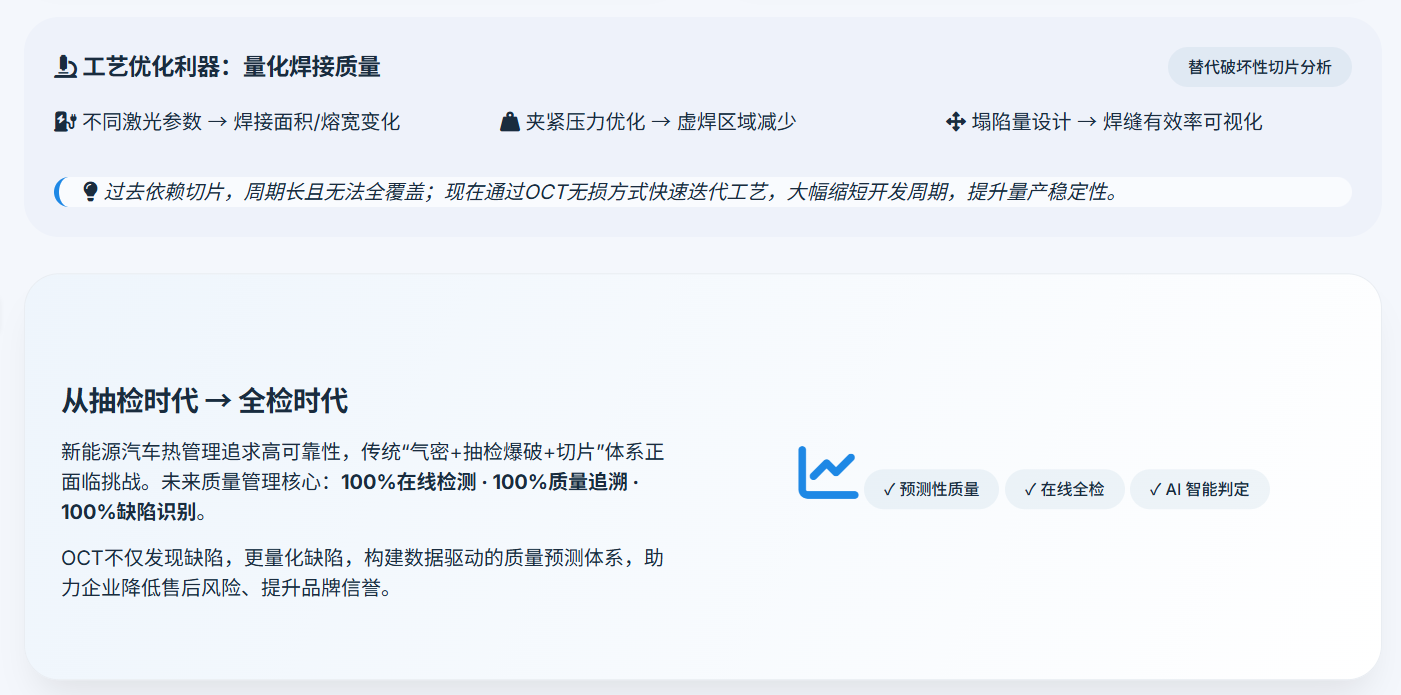
Task: Click the ✓ AI 智能判定 pill
Action: pyautogui.click(x=1200, y=490)
